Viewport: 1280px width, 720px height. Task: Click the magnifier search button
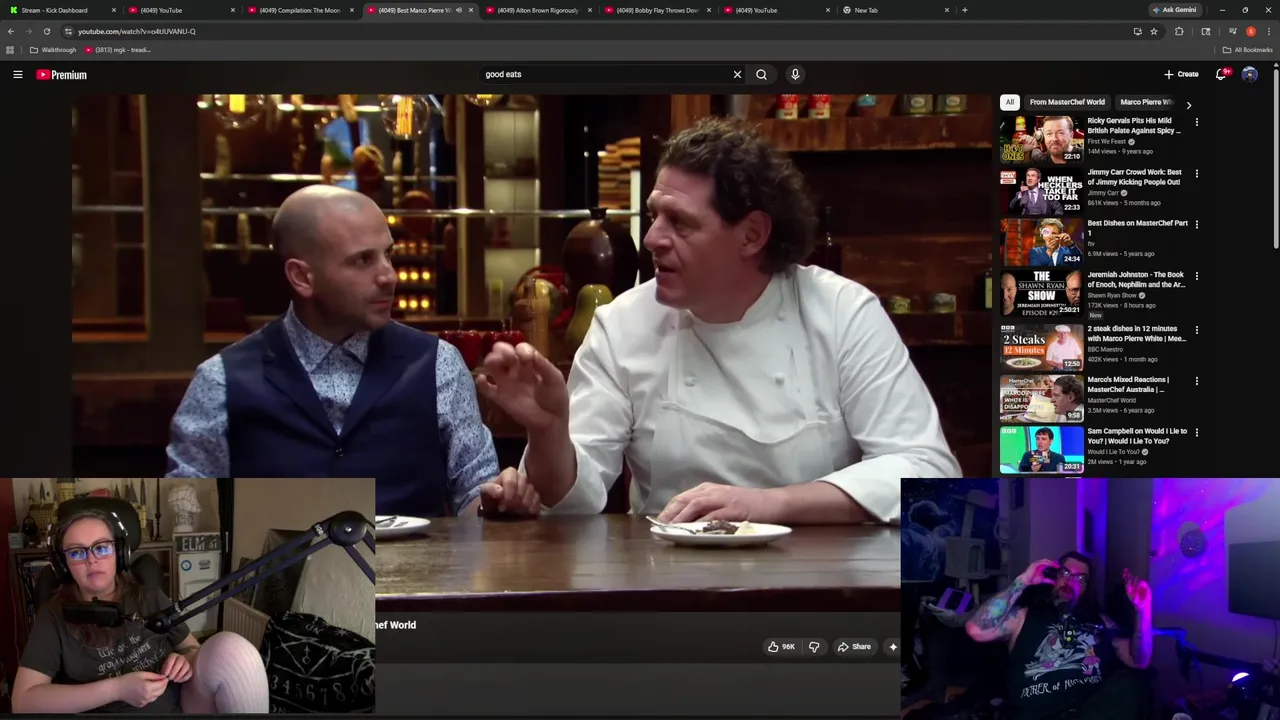pos(761,74)
